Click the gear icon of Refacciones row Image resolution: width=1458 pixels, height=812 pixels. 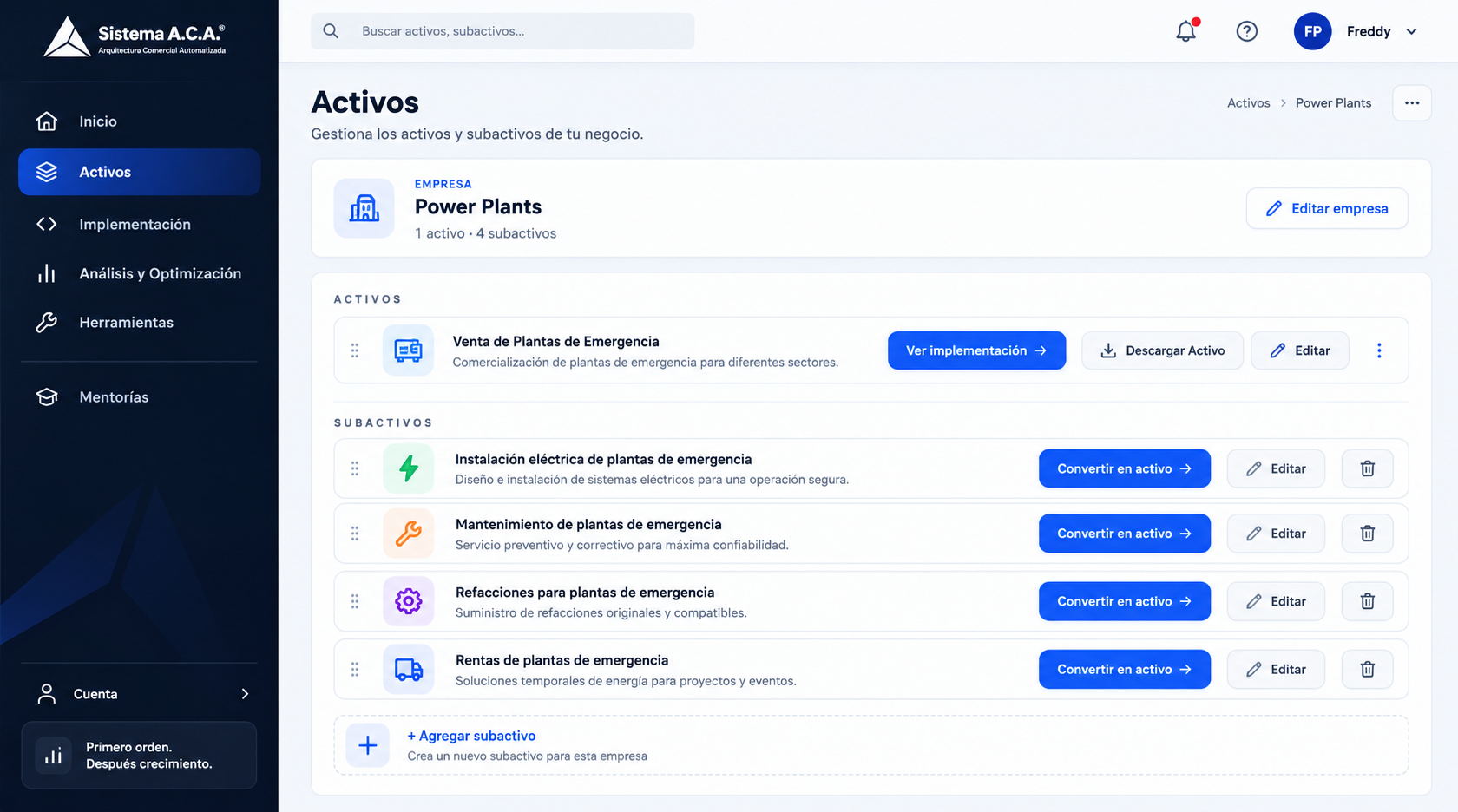[x=409, y=601]
